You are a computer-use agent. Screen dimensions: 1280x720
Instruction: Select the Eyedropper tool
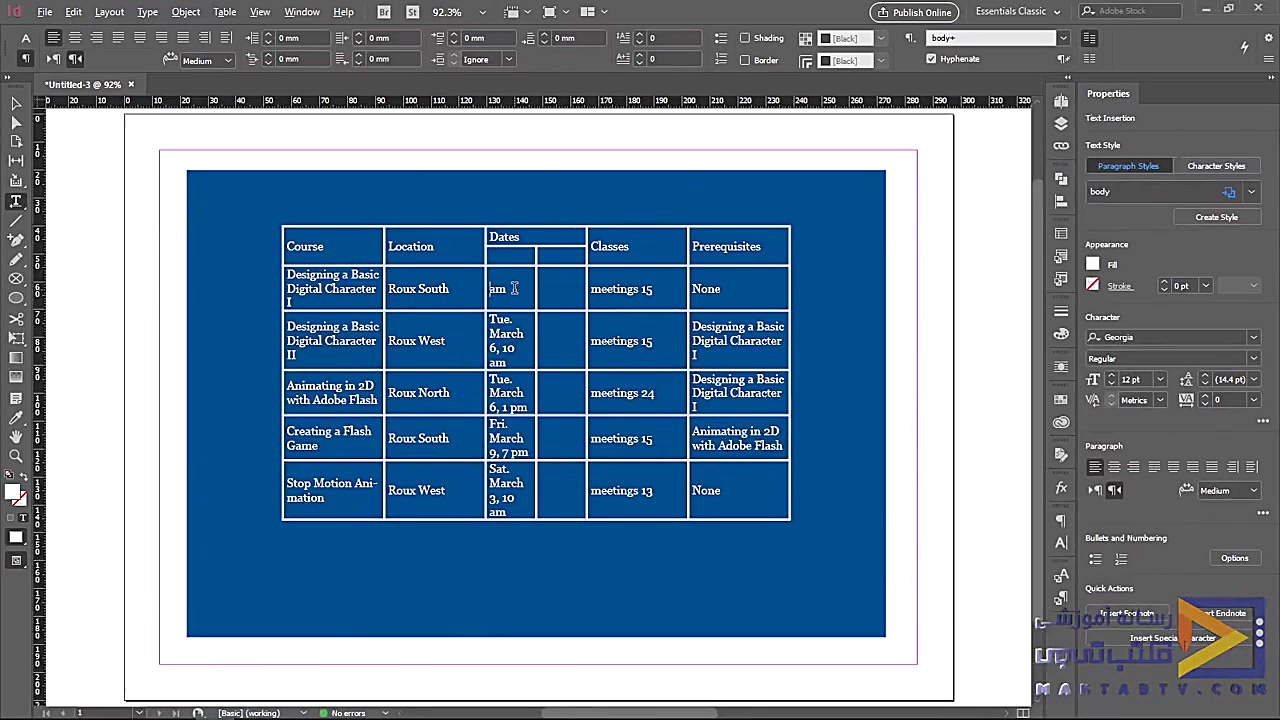16,417
